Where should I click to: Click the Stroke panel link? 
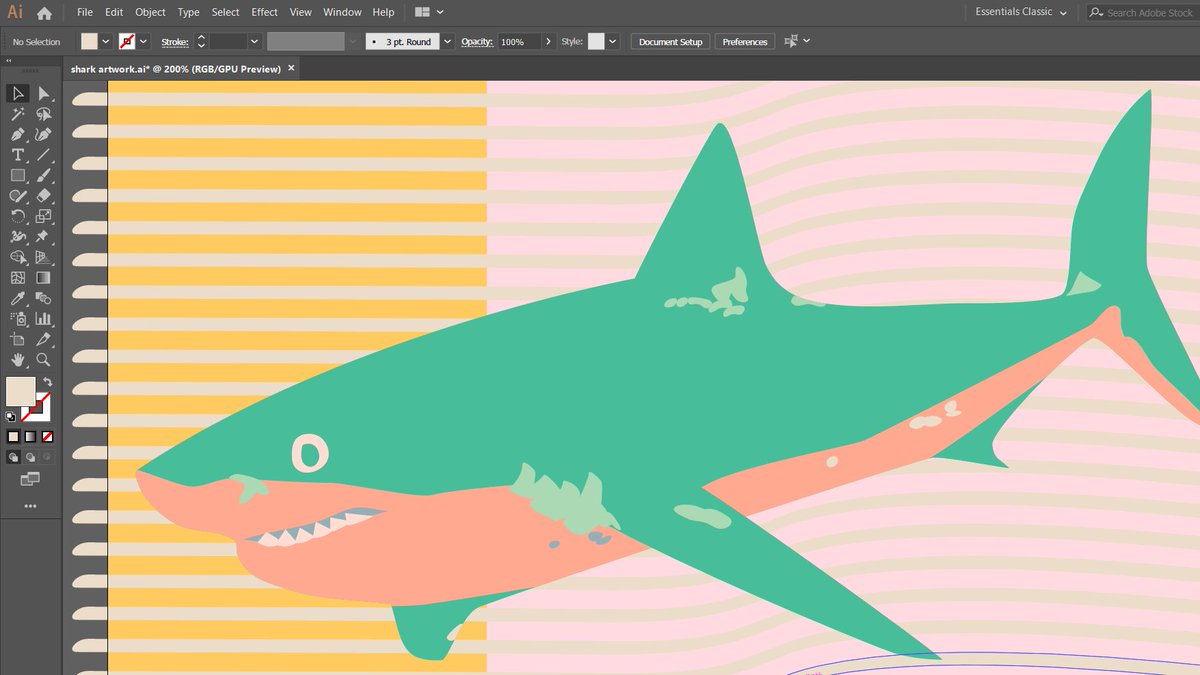pyautogui.click(x=175, y=42)
